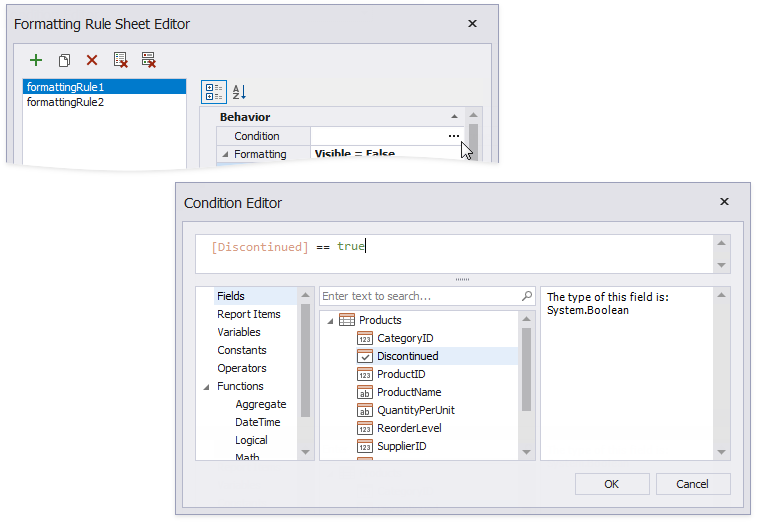The image size is (761, 523).
Task: Click the ProductID numeric field icon
Action: pos(364,374)
